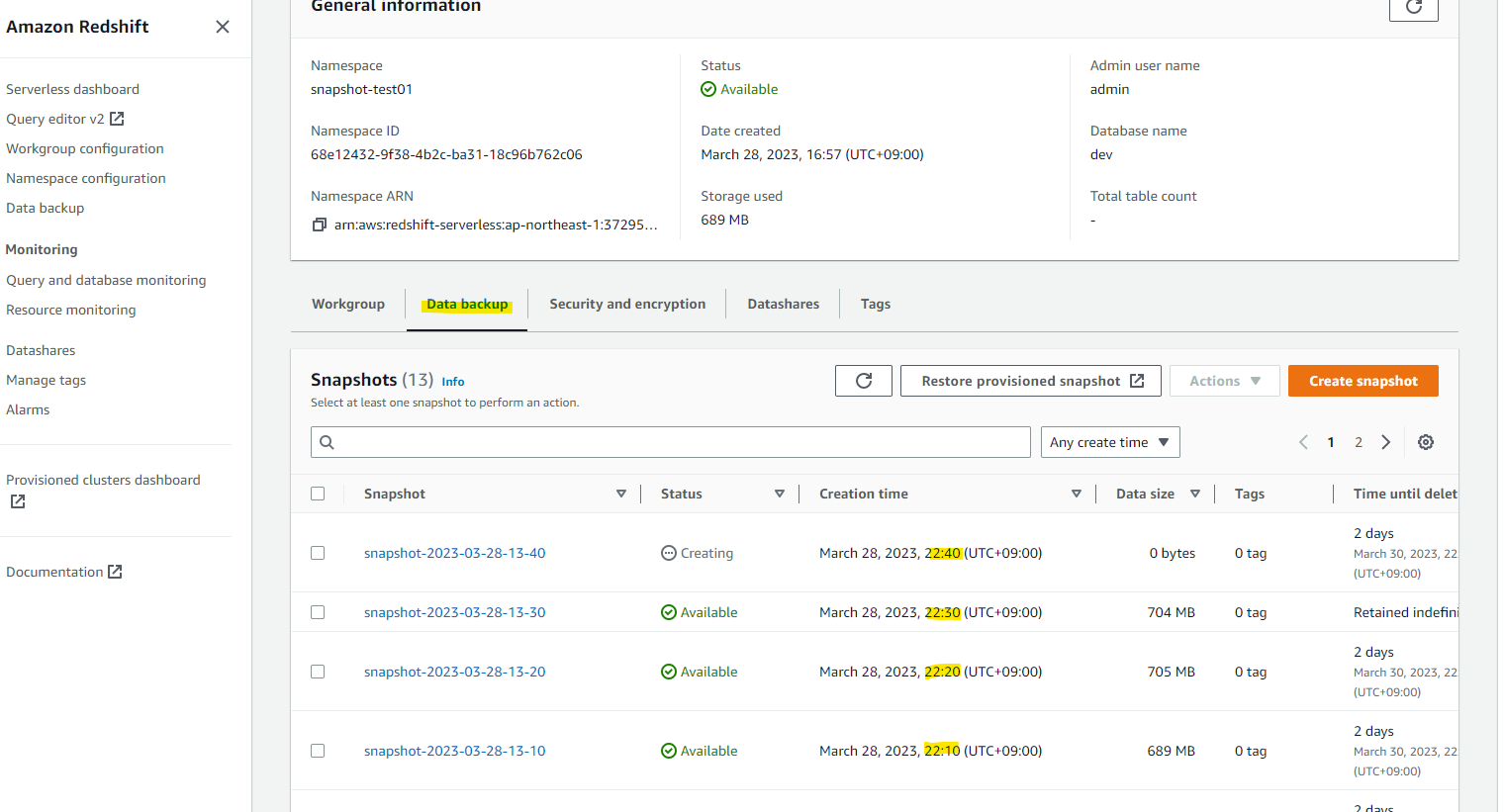The height and width of the screenshot is (812, 1504).
Task: Click the Available status icon for snapshot-2023-03-28-13-30
Action: click(x=669, y=612)
